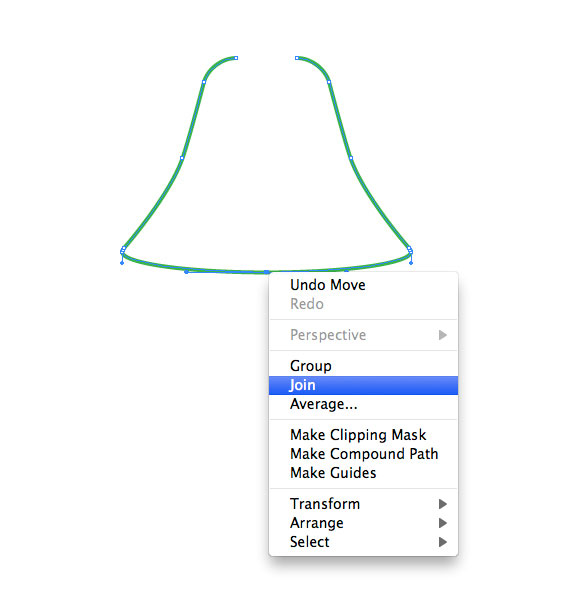Click the anchor point midway down right side
This screenshot has height=600, width=580.
(x=351, y=158)
